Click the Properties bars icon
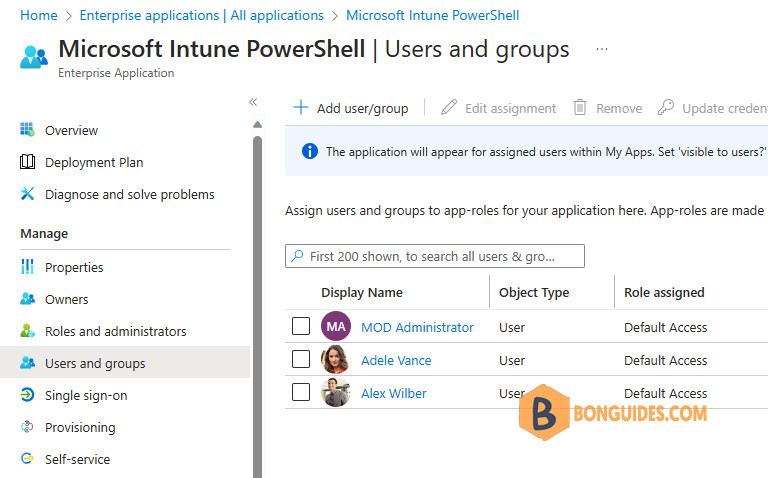Screen dimensions: 768x478 coord(27,266)
